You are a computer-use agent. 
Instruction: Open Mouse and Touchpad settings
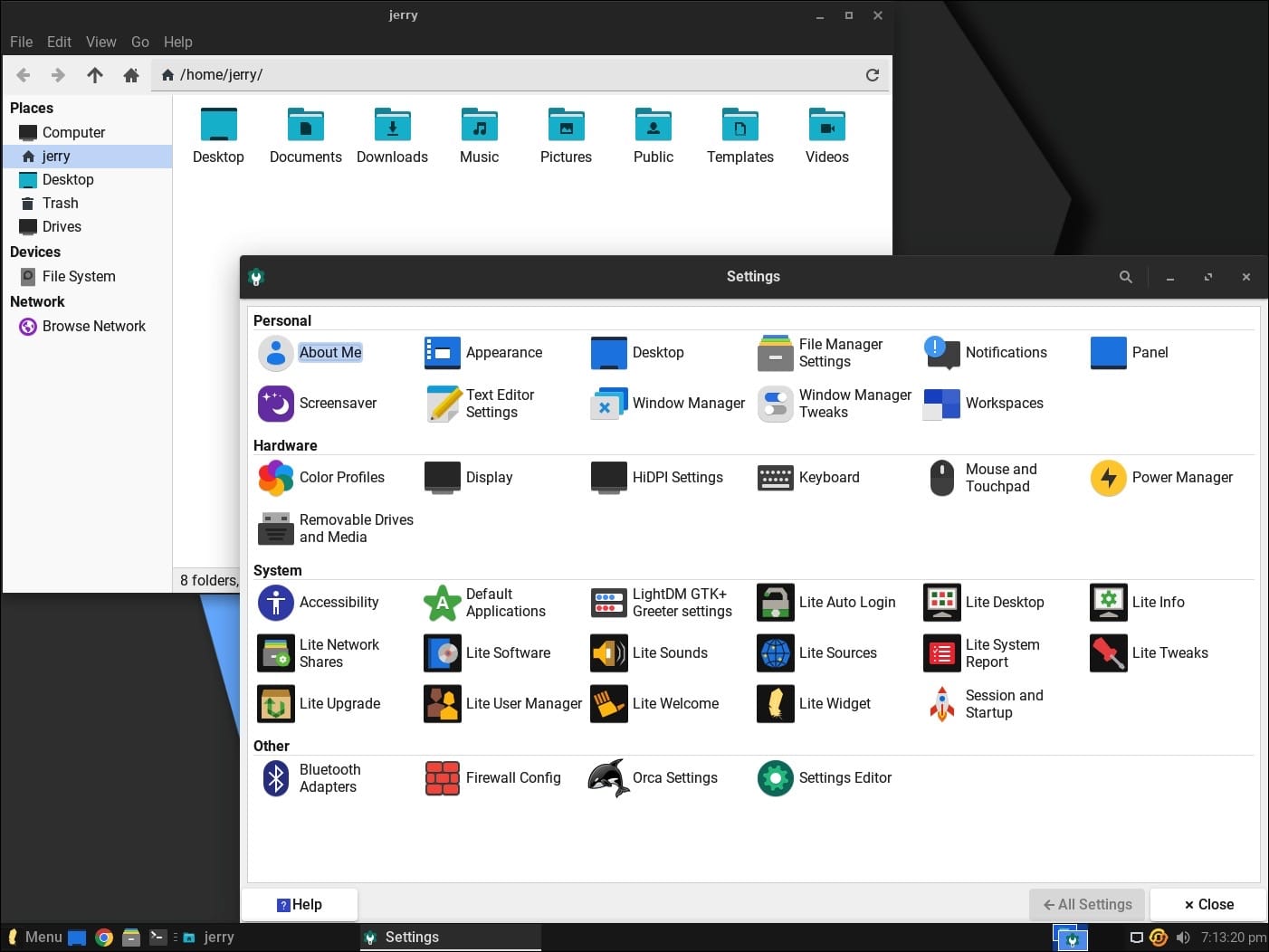pyautogui.click(x=981, y=478)
